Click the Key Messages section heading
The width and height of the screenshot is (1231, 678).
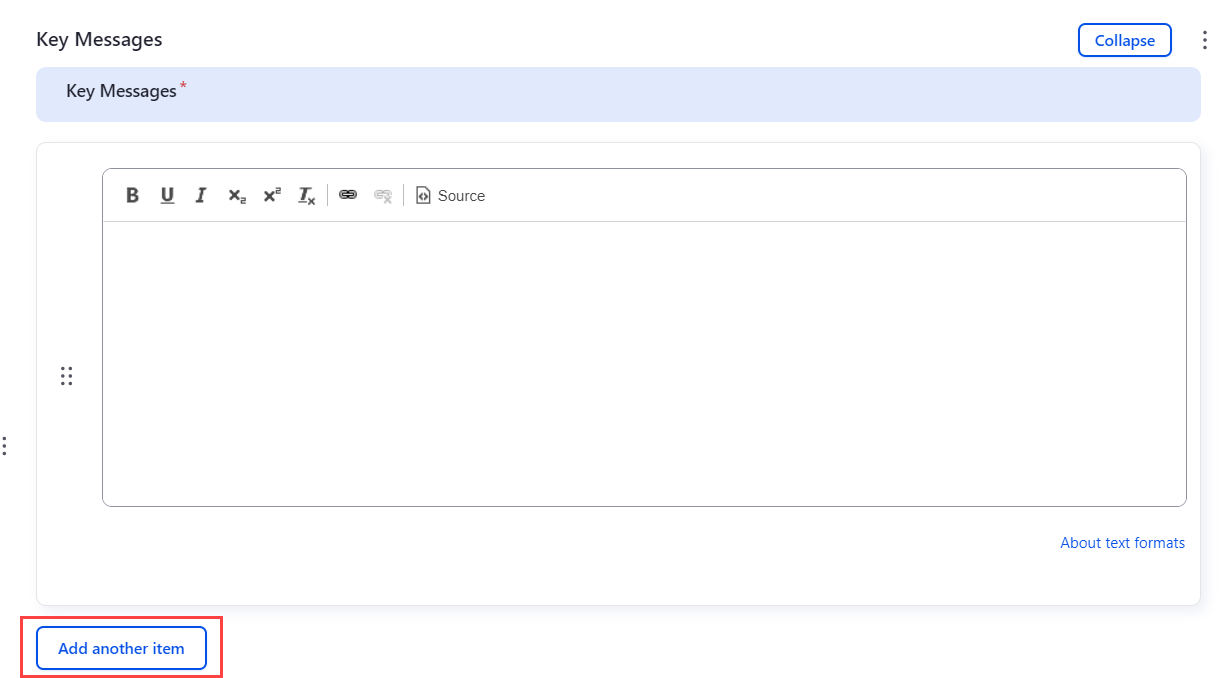click(99, 40)
